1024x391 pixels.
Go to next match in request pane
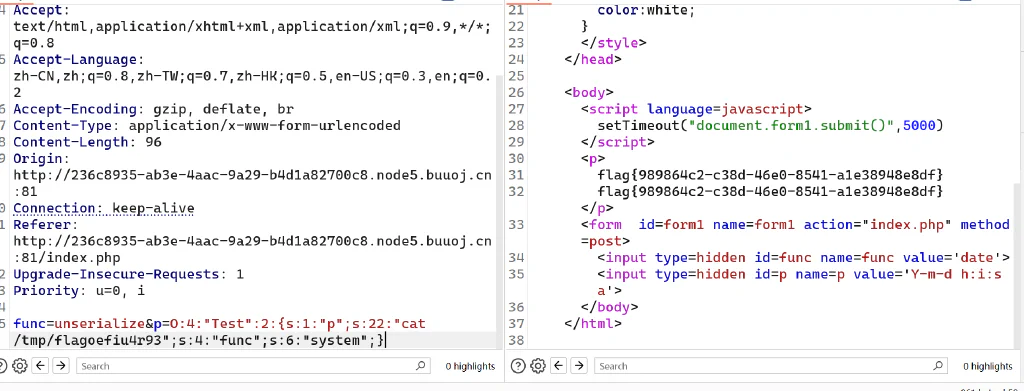(61, 366)
